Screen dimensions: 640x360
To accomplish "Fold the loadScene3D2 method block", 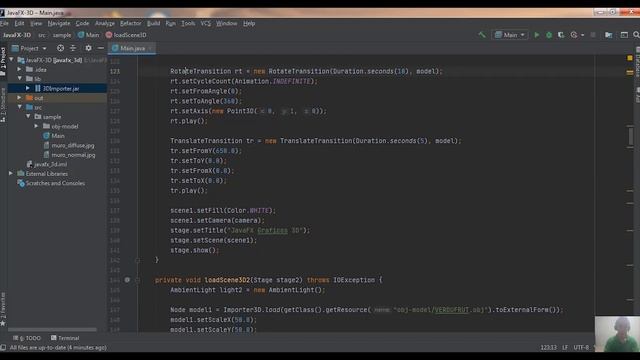I will [x=138, y=280].
